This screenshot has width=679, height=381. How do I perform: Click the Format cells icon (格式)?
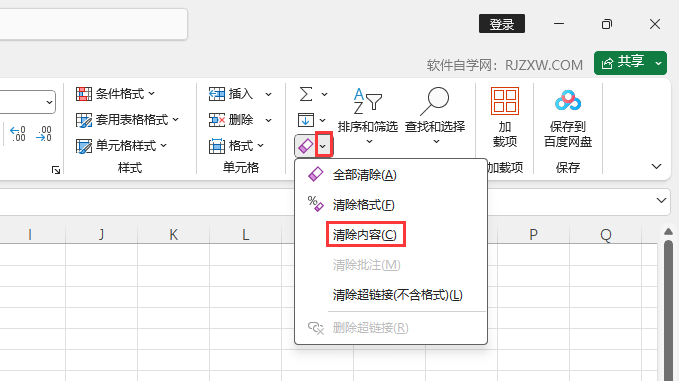coord(217,146)
